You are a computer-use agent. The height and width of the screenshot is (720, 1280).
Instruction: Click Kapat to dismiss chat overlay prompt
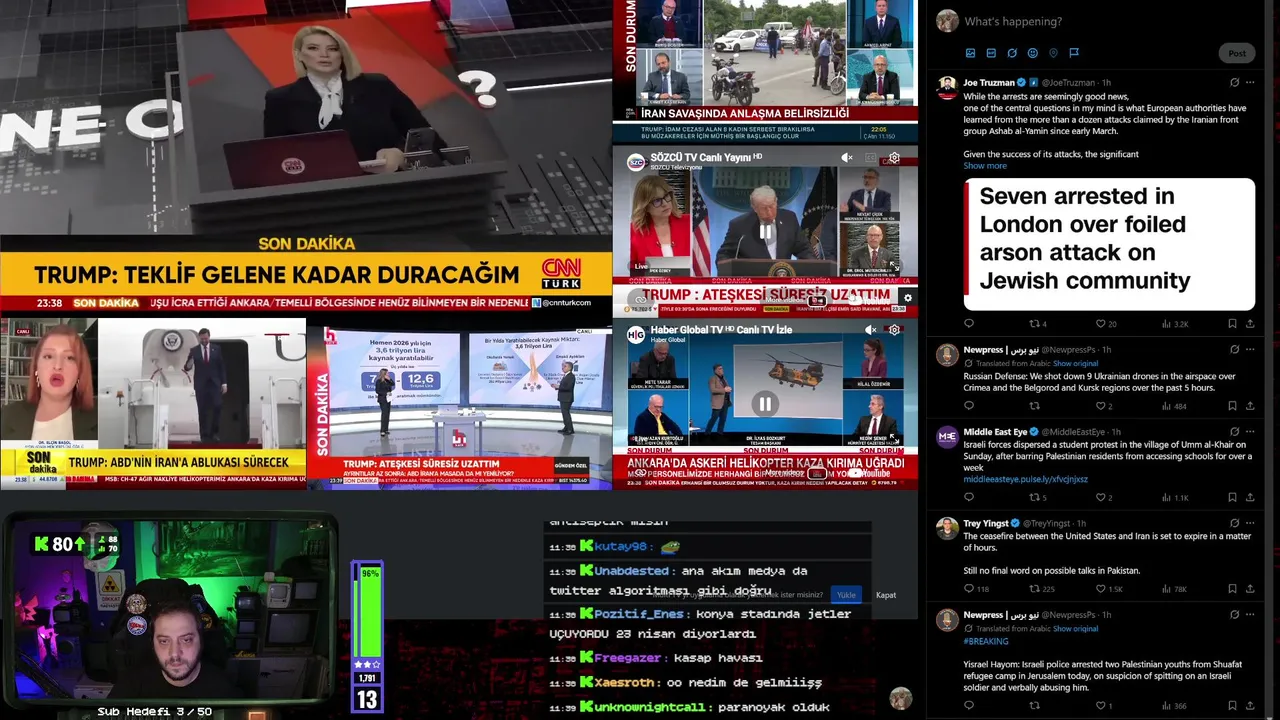886,595
